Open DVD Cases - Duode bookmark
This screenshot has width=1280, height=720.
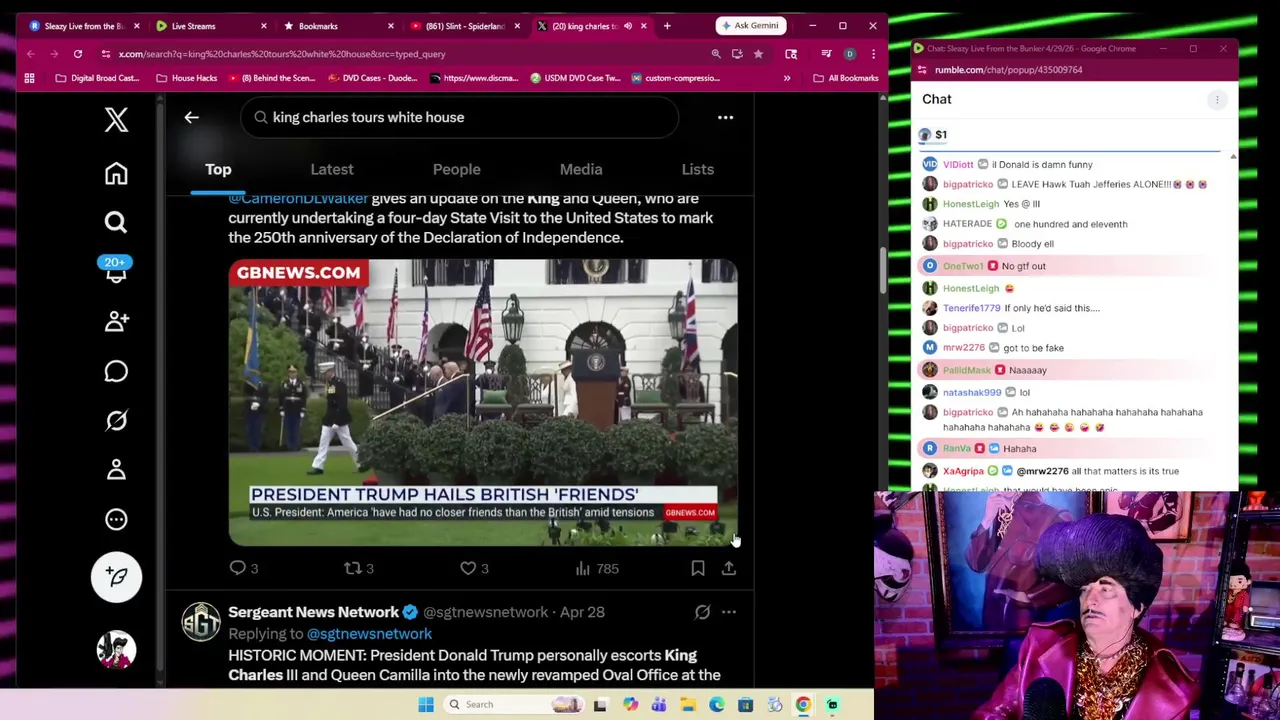tap(372, 78)
